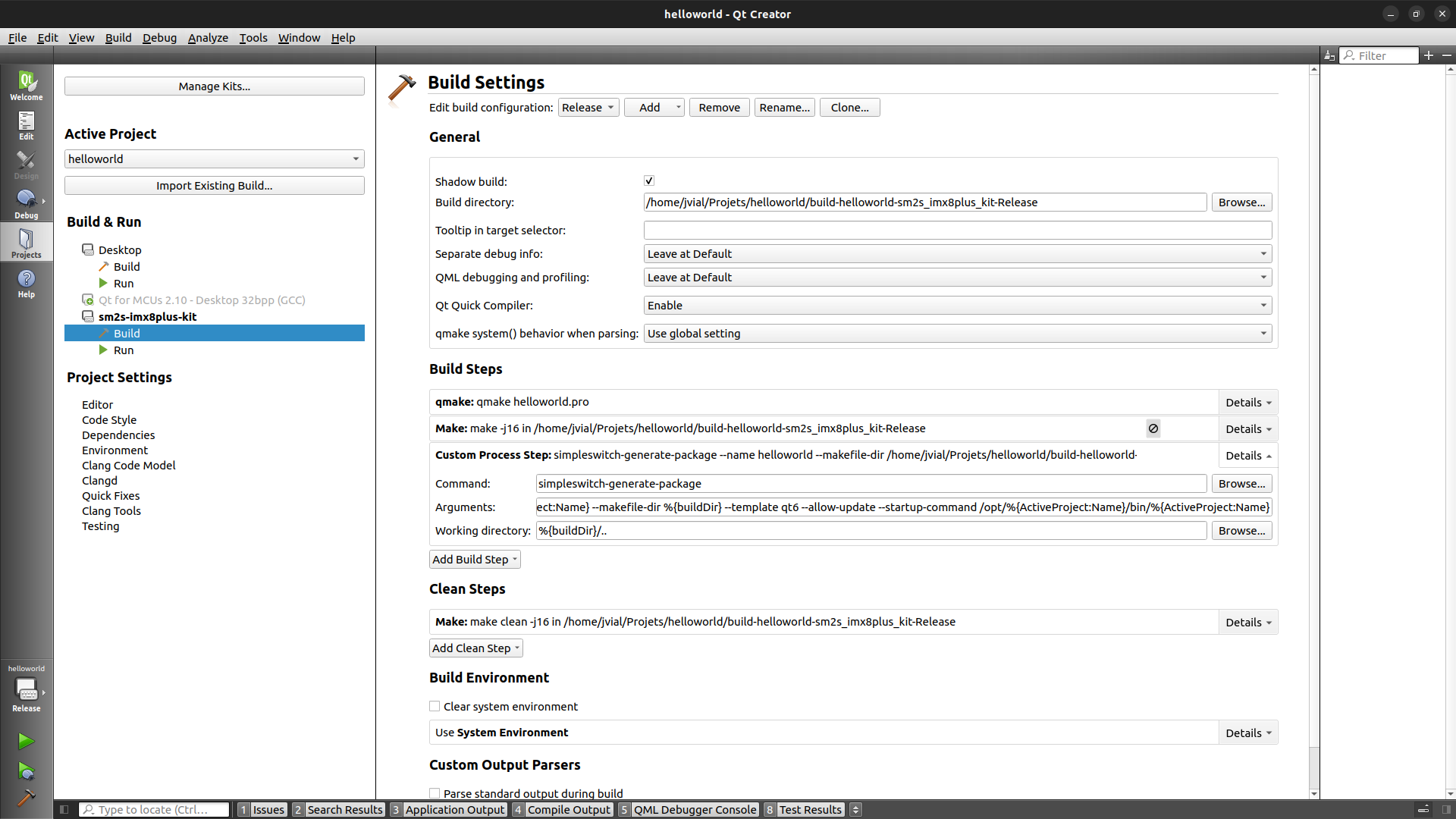Enable Clear system environment checkbox
Viewport: 1456px width, 819px height.
pyautogui.click(x=435, y=706)
